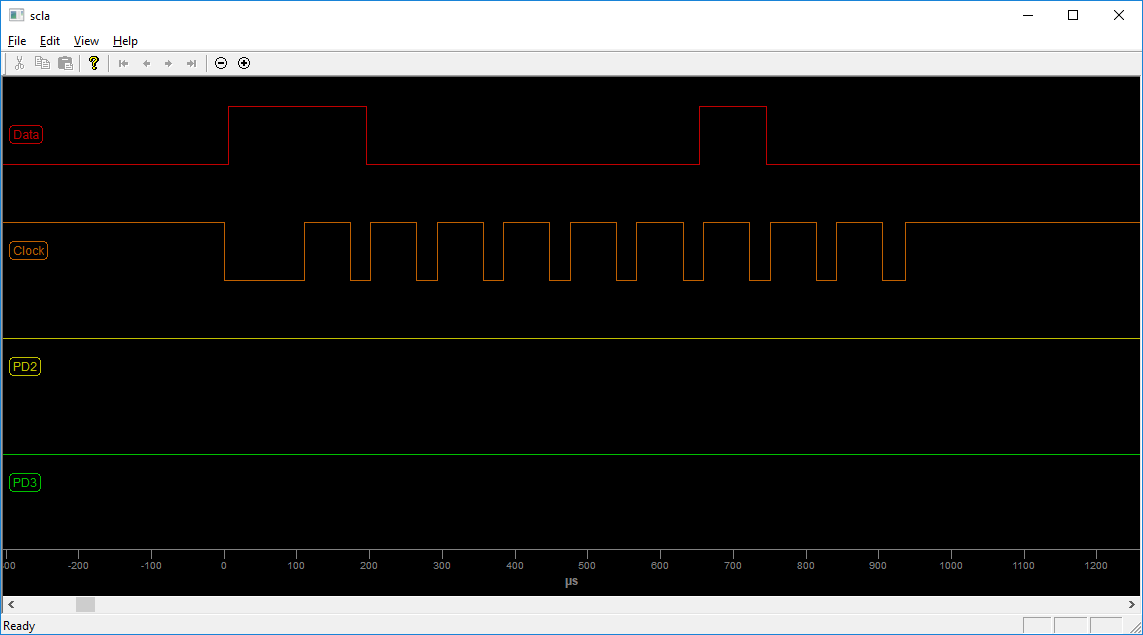Open the Edit menu
The height and width of the screenshot is (635, 1143).
pyautogui.click(x=50, y=41)
